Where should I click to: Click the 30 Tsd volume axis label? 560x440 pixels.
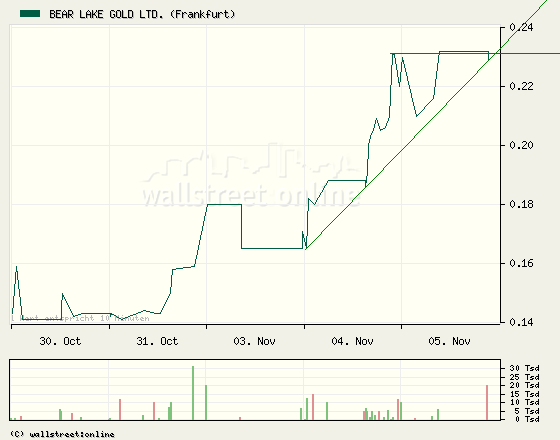pyautogui.click(x=525, y=368)
